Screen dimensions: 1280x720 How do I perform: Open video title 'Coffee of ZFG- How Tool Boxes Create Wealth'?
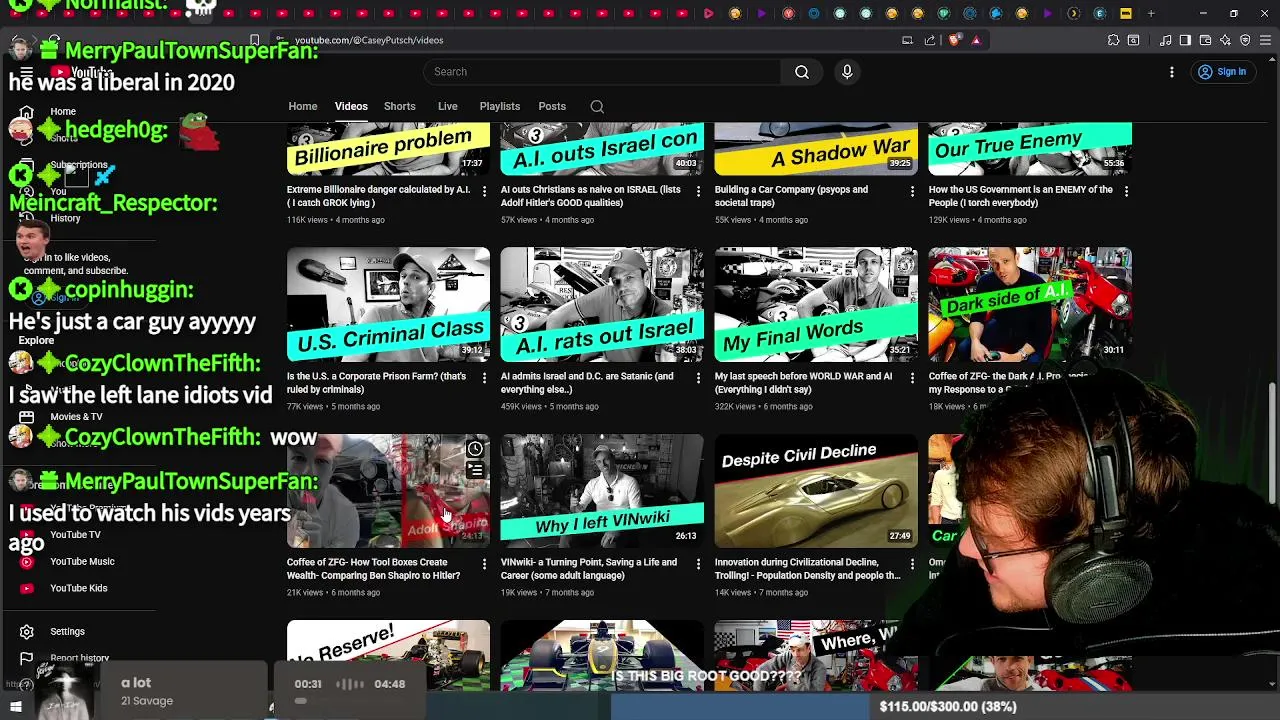pos(374,569)
